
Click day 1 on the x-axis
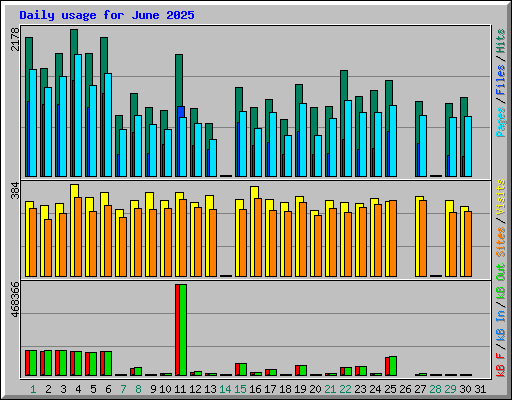[x=33, y=389]
